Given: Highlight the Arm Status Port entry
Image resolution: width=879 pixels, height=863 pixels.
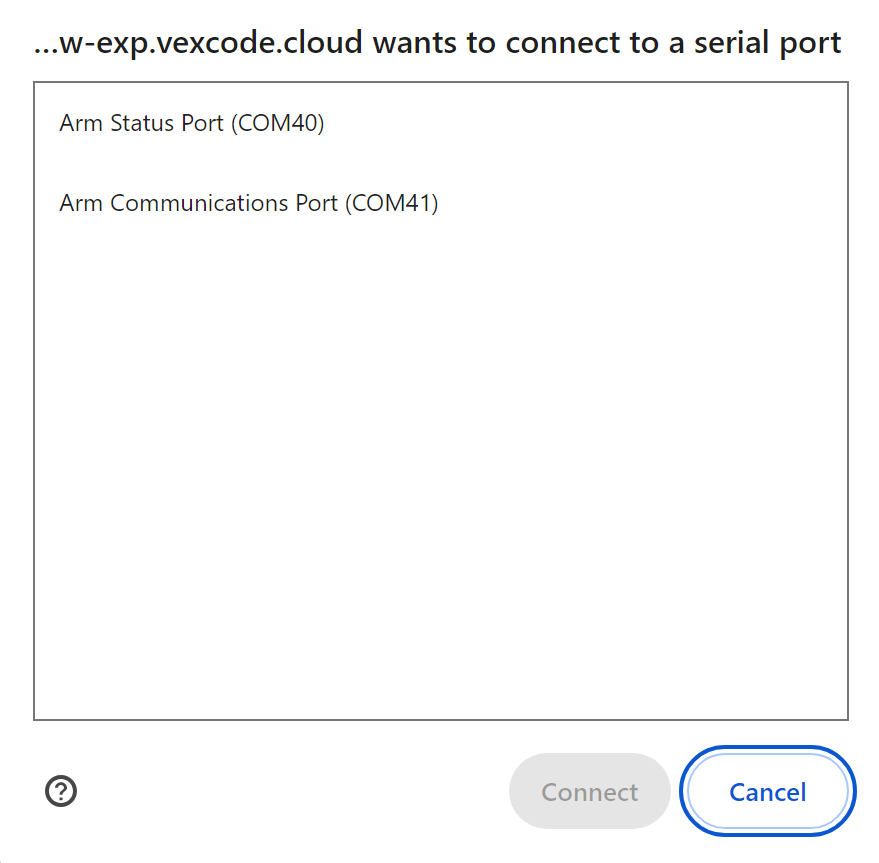Looking at the screenshot, I should coord(191,123).
